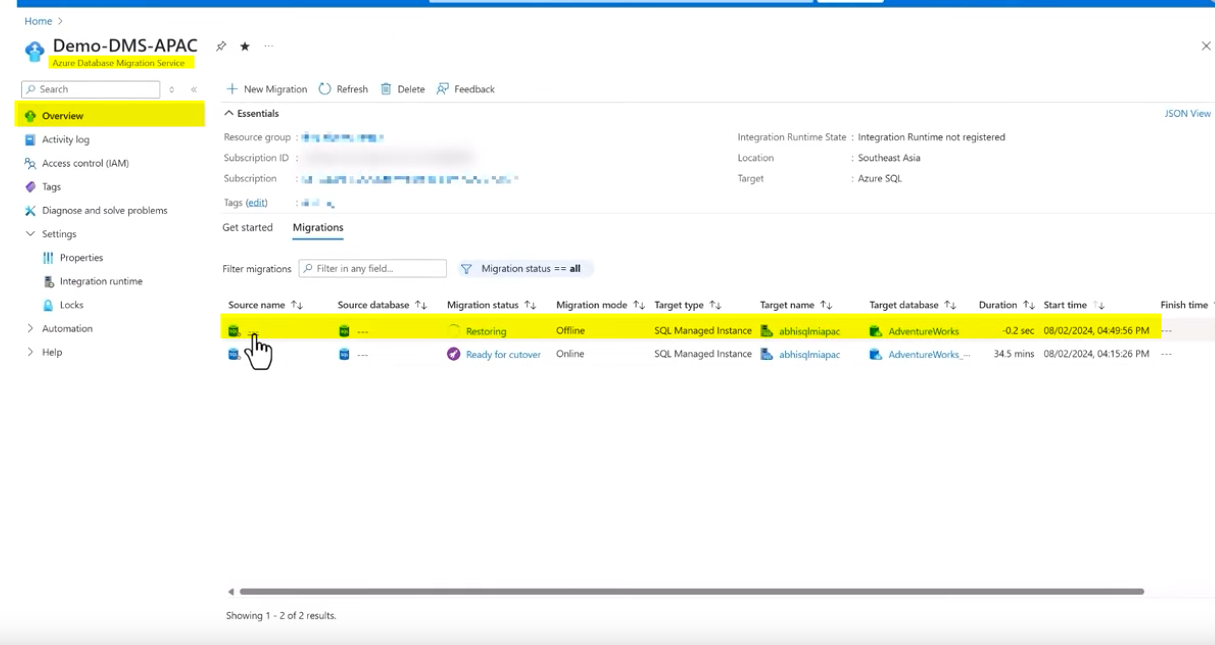Open Diagnose and solve problems

pyautogui.click(x=104, y=211)
